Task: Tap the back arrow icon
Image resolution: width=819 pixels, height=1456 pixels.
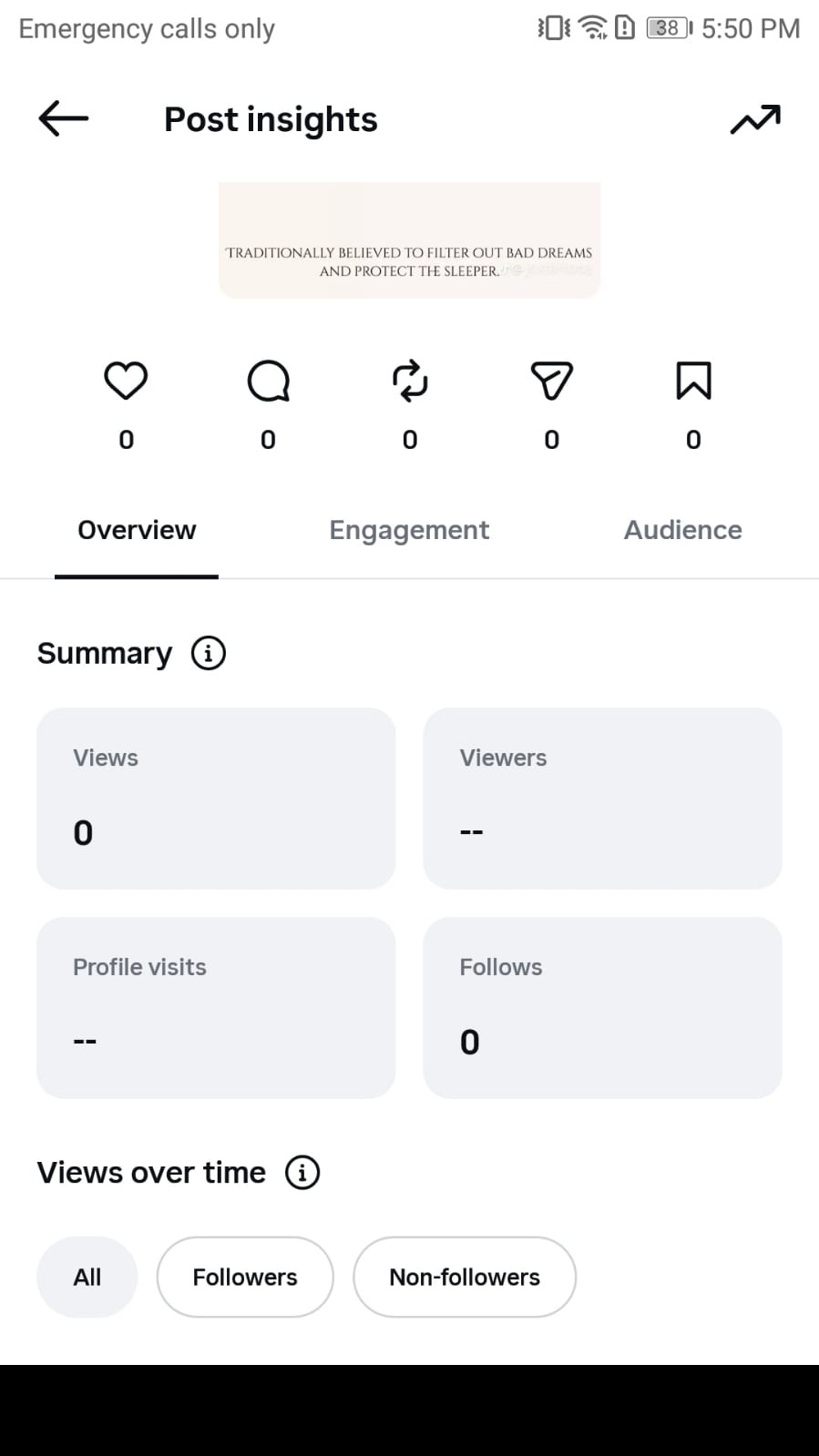Action: tap(63, 118)
